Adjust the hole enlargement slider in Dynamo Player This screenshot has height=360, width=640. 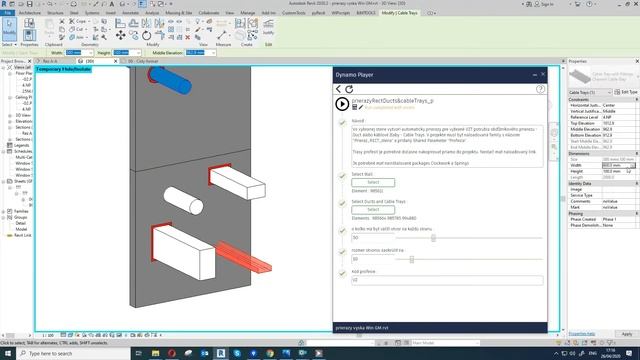pos(433,238)
